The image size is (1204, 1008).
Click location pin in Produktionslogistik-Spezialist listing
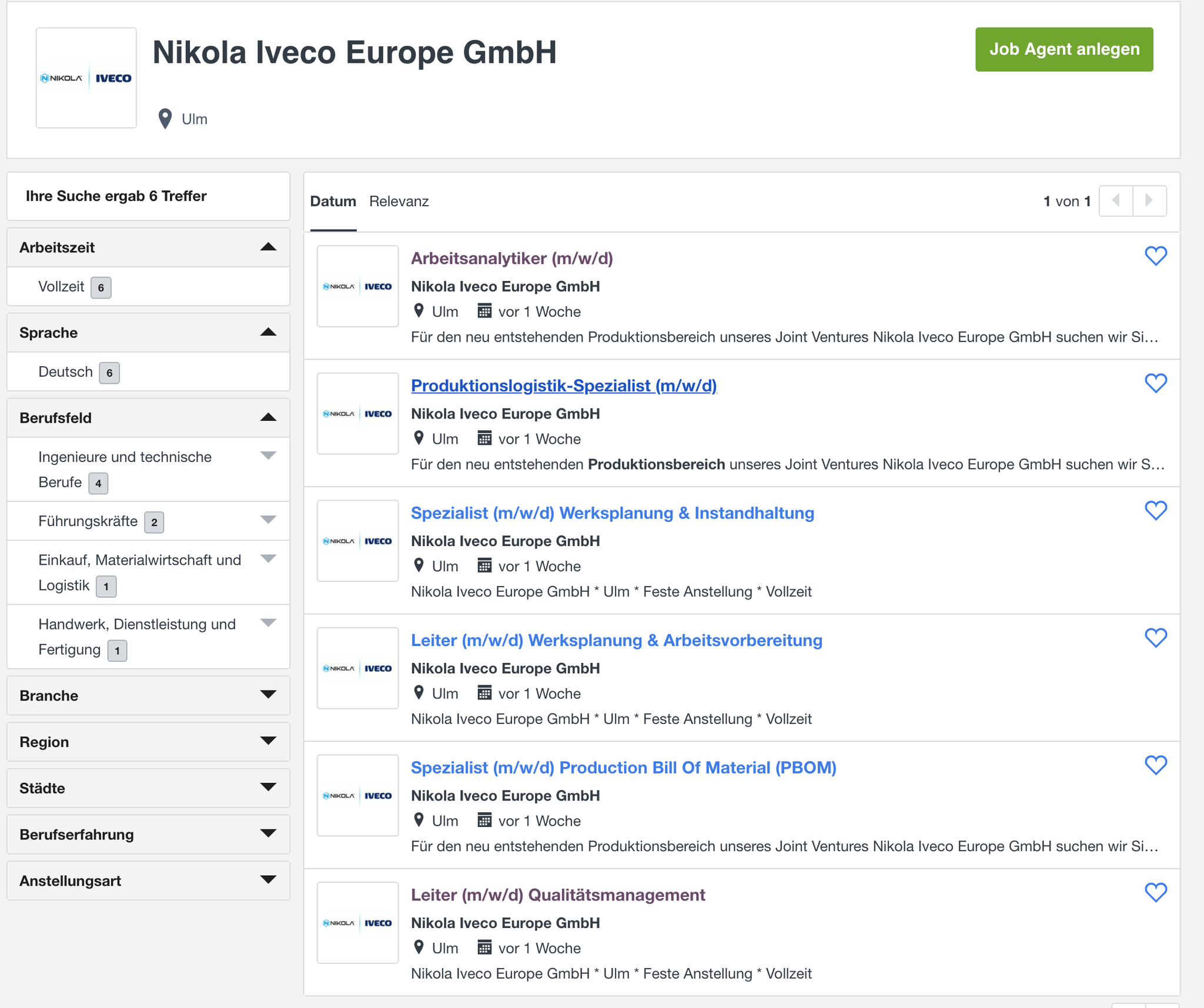(x=419, y=438)
